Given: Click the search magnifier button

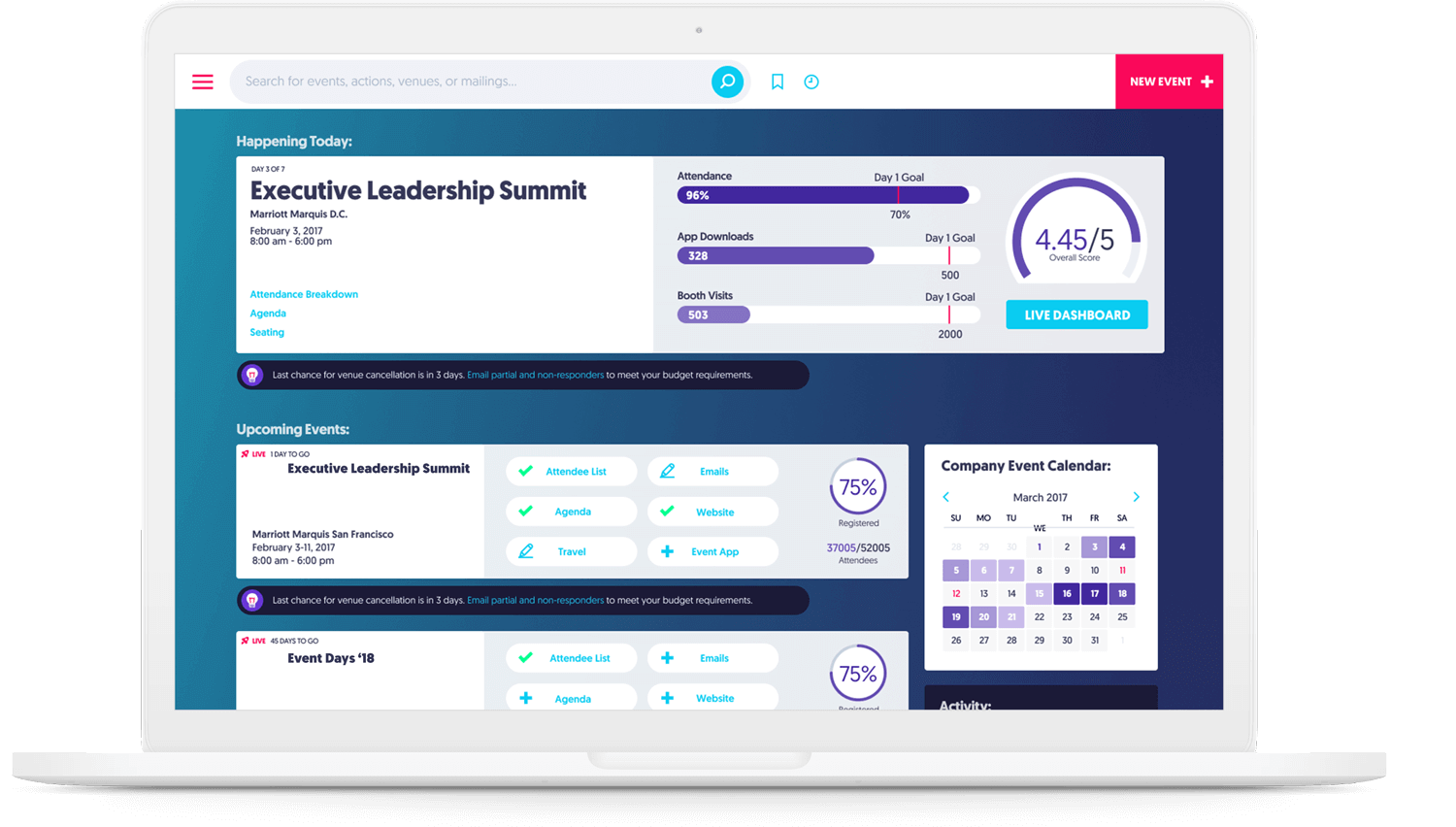Looking at the screenshot, I should pyautogui.click(x=727, y=82).
